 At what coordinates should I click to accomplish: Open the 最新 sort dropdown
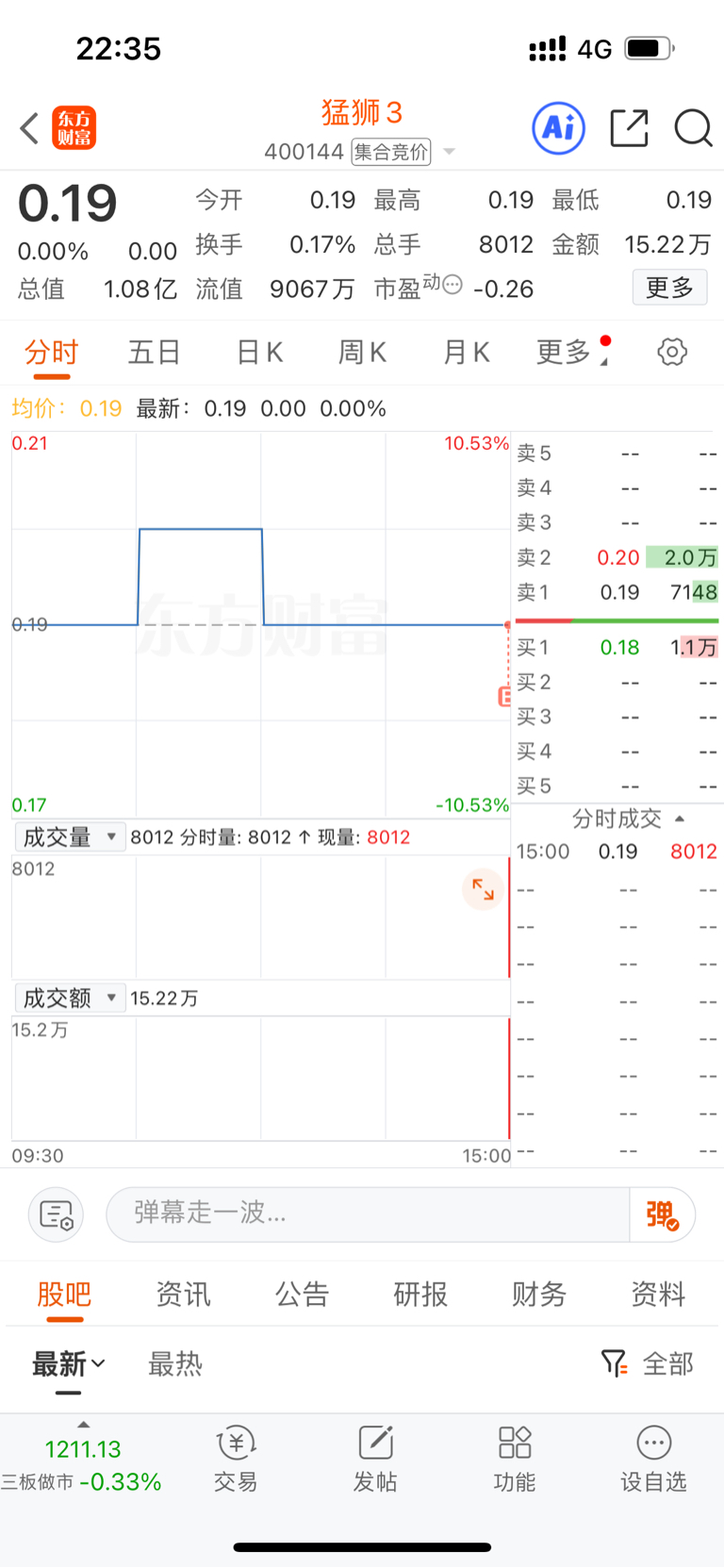pyautogui.click(x=69, y=1364)
